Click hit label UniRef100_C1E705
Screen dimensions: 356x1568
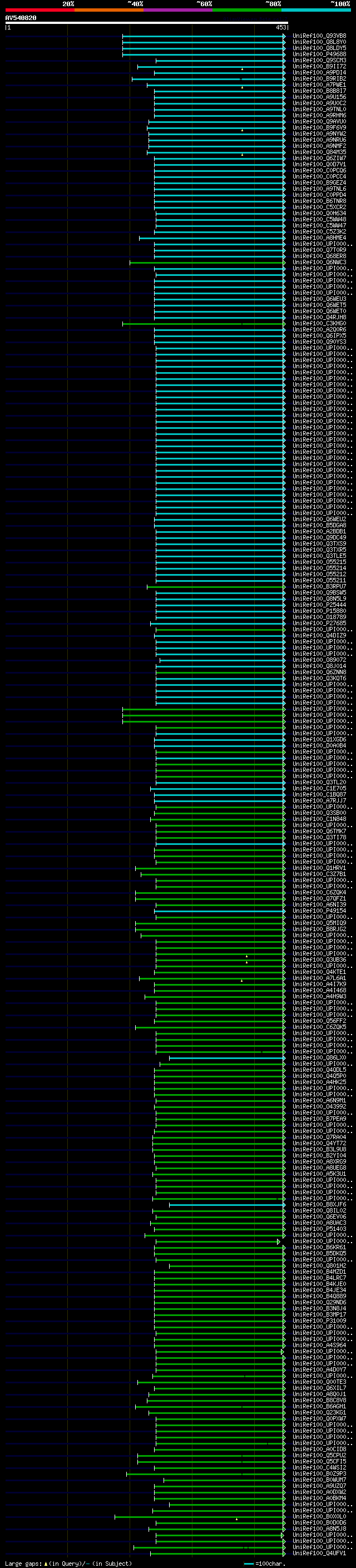point(319,788)
